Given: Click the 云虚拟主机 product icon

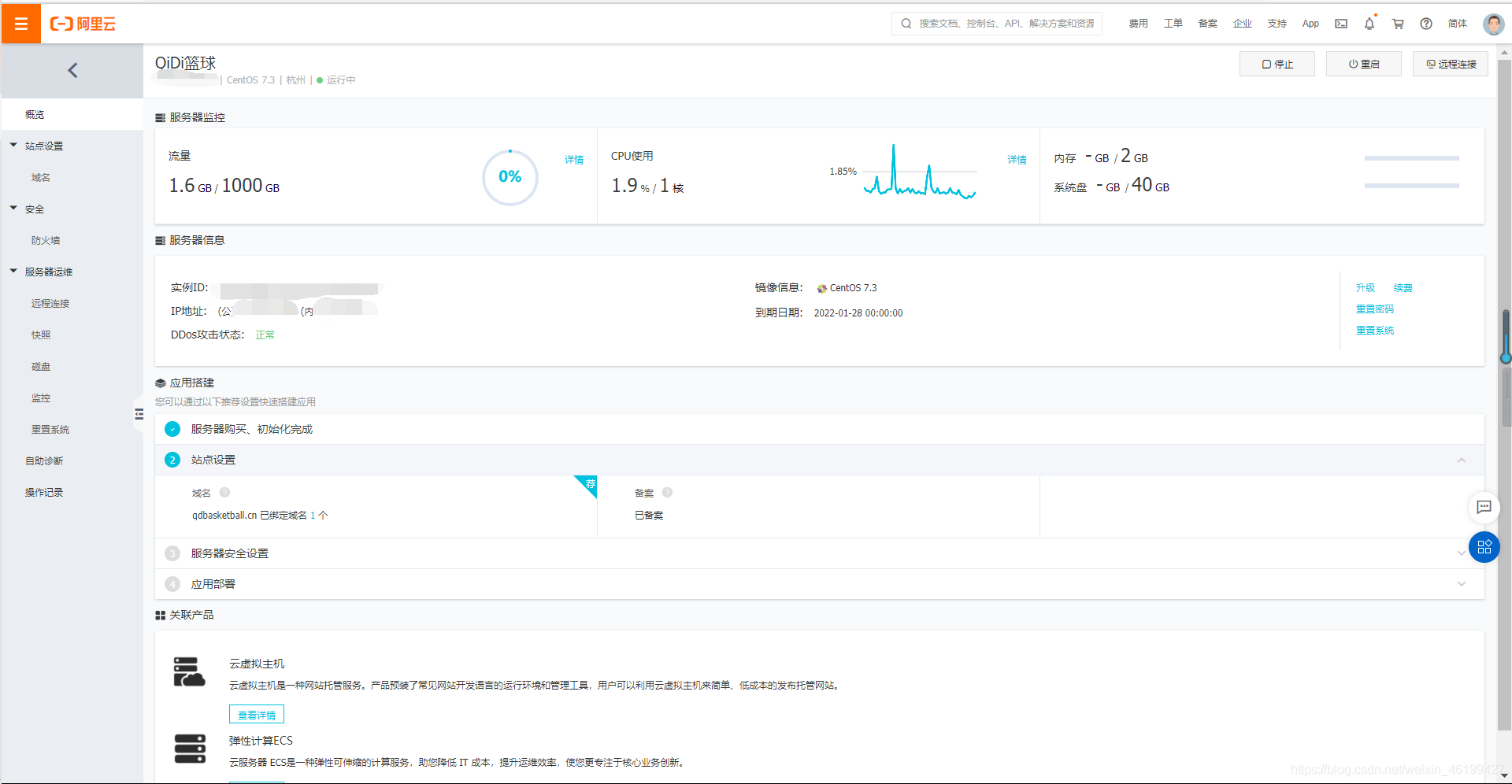Looking at the screenshot, I should point(189,672).
